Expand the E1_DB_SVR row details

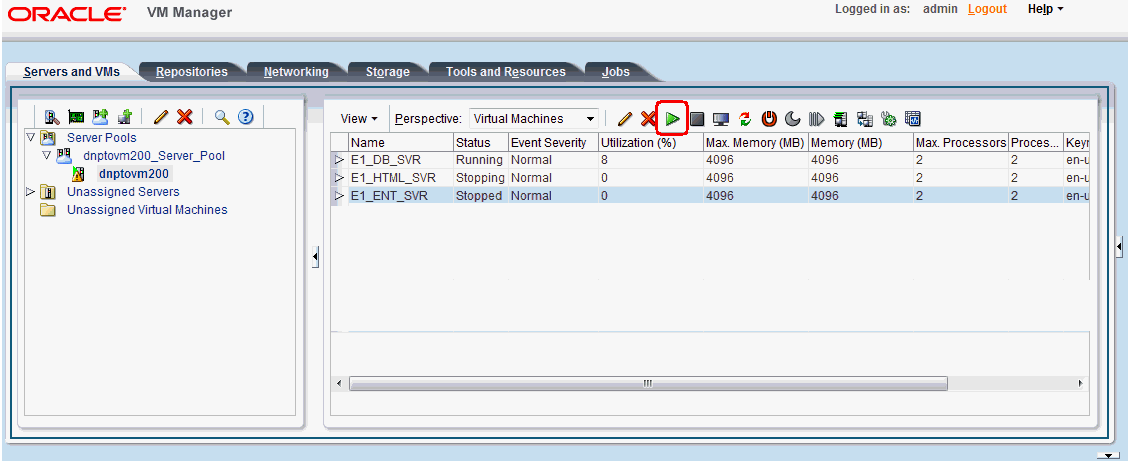(340, 160)
